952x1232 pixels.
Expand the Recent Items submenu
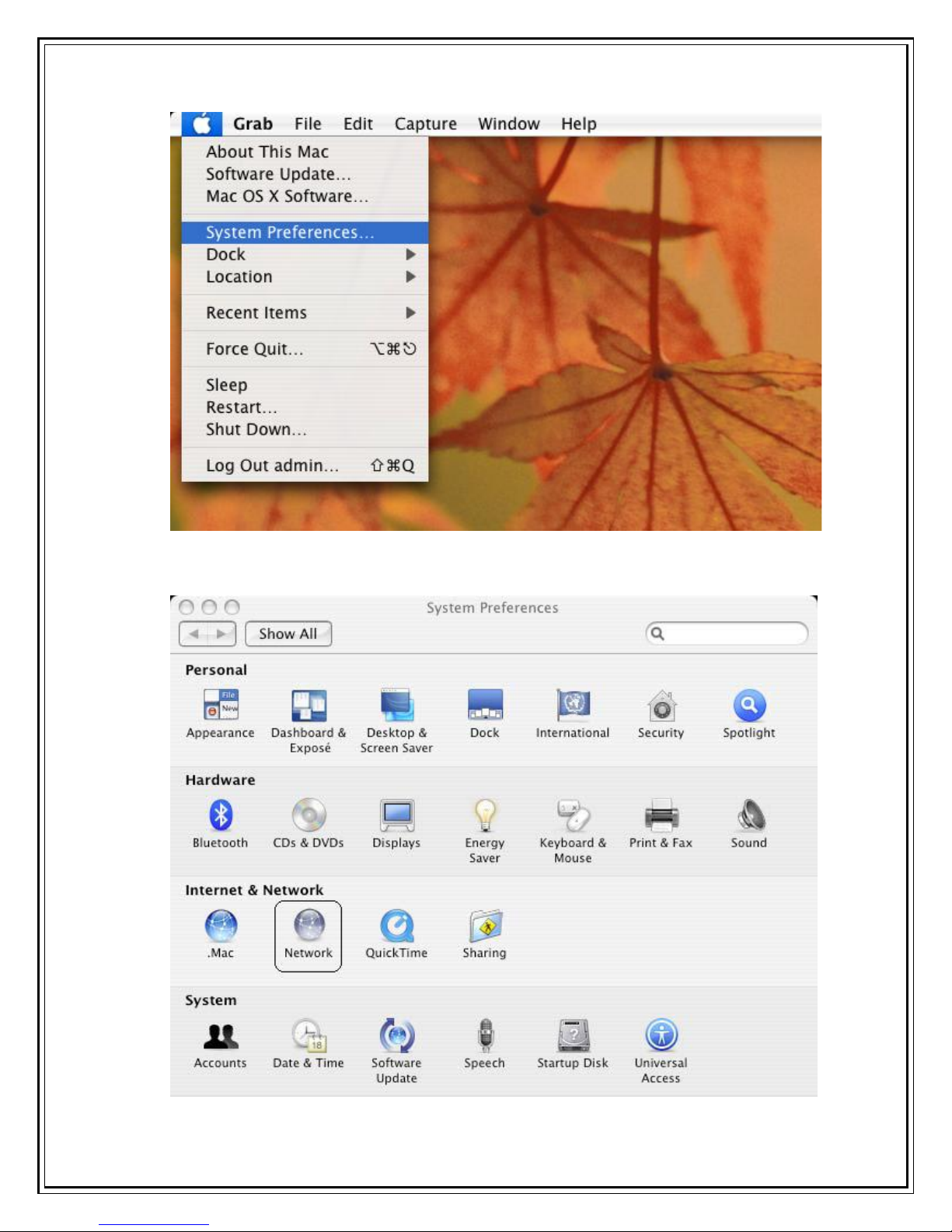pyautogui.click(x=305, y=312)
